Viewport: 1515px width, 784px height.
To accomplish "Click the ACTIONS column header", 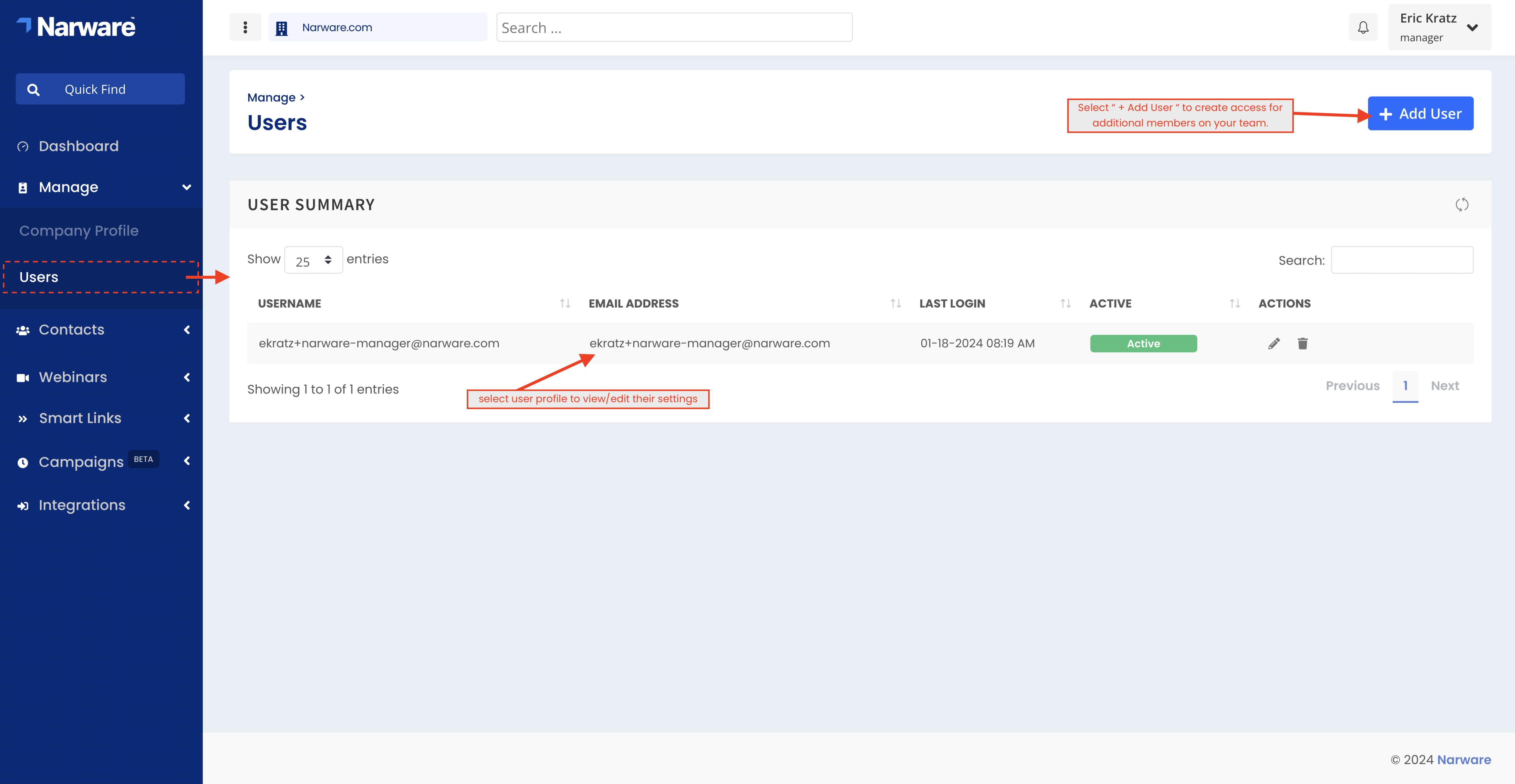I will (x=1285, y=303).
